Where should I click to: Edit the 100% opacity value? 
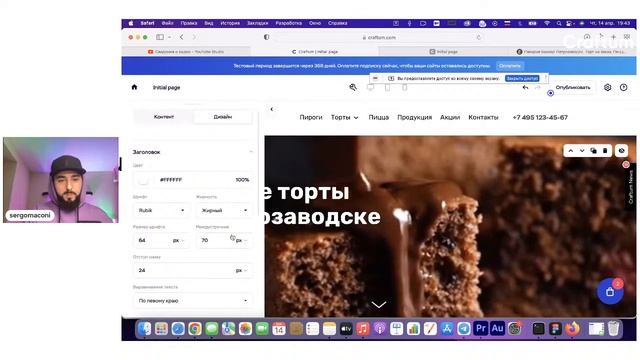[x=242, y=180]
